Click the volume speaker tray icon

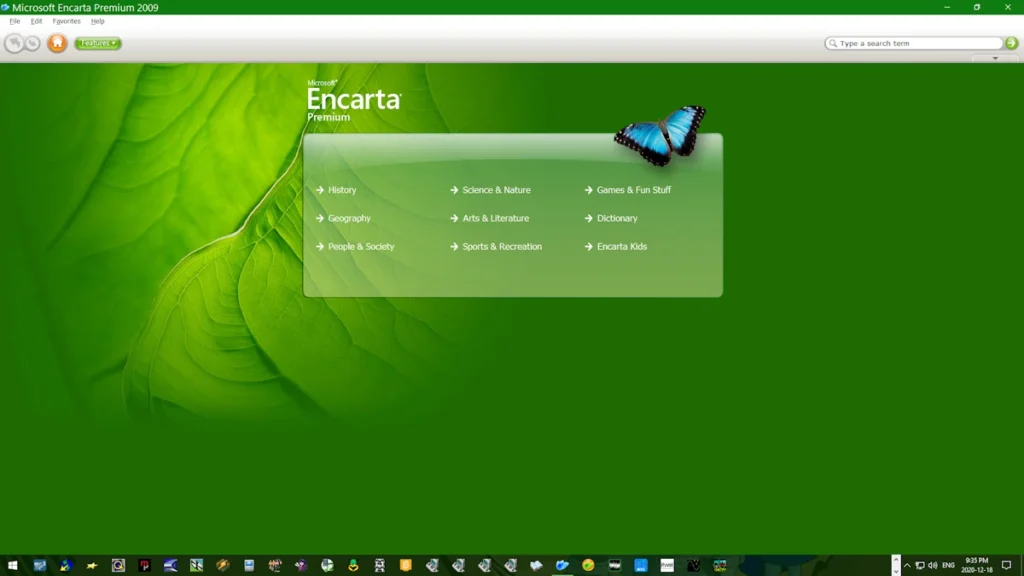(x=933, y=565)
